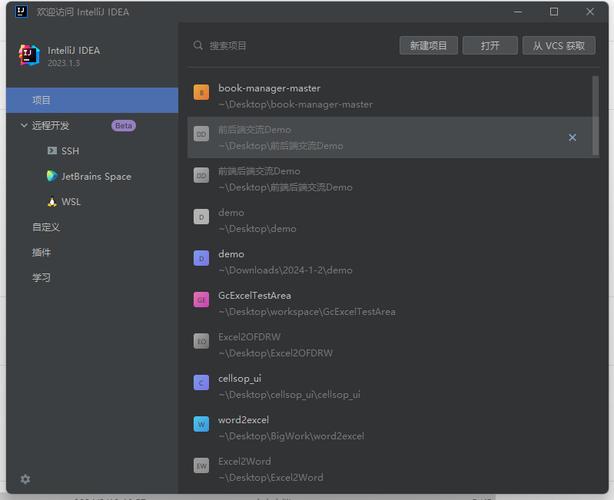
Task: Click the 从 VCS 获取 button
Action: click(559, 46)
